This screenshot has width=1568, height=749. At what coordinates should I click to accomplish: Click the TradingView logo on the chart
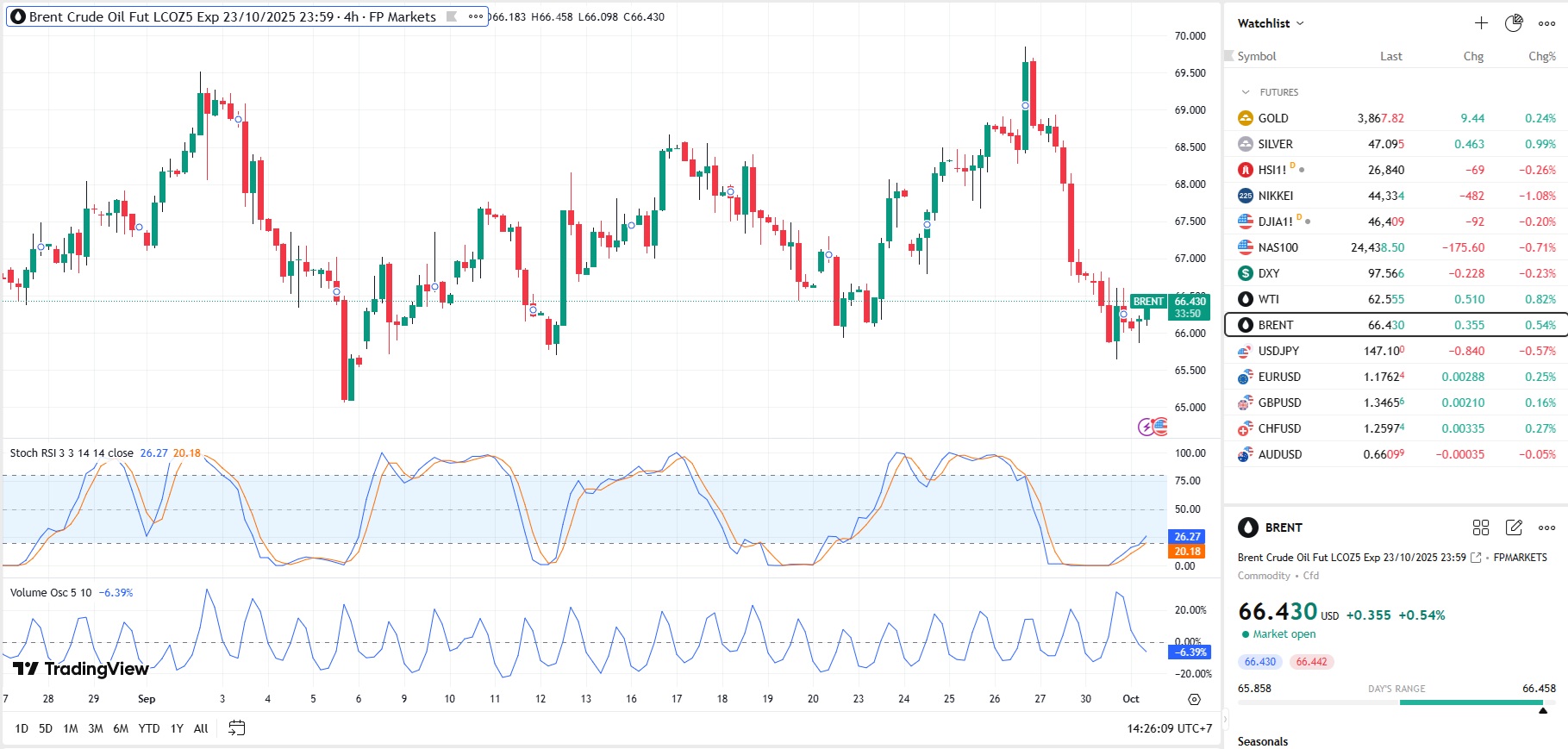(81, 669)
